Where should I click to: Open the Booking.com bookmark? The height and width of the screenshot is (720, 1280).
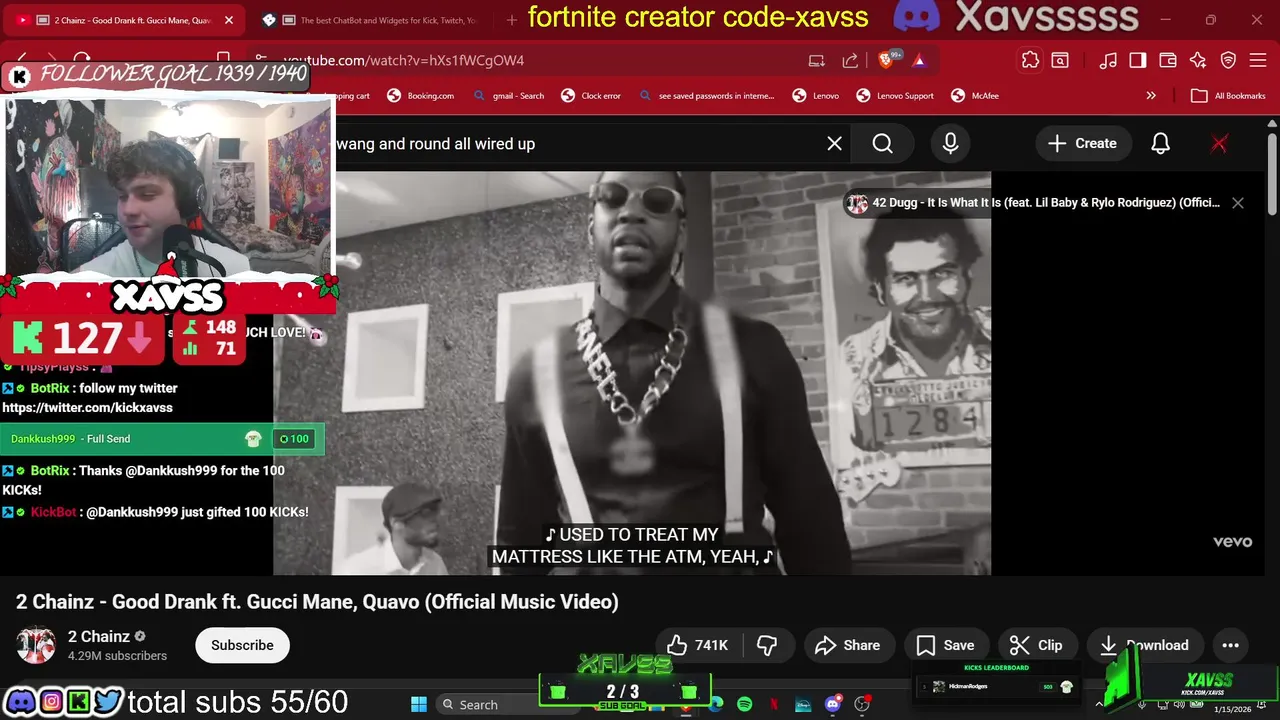point(421,96)
